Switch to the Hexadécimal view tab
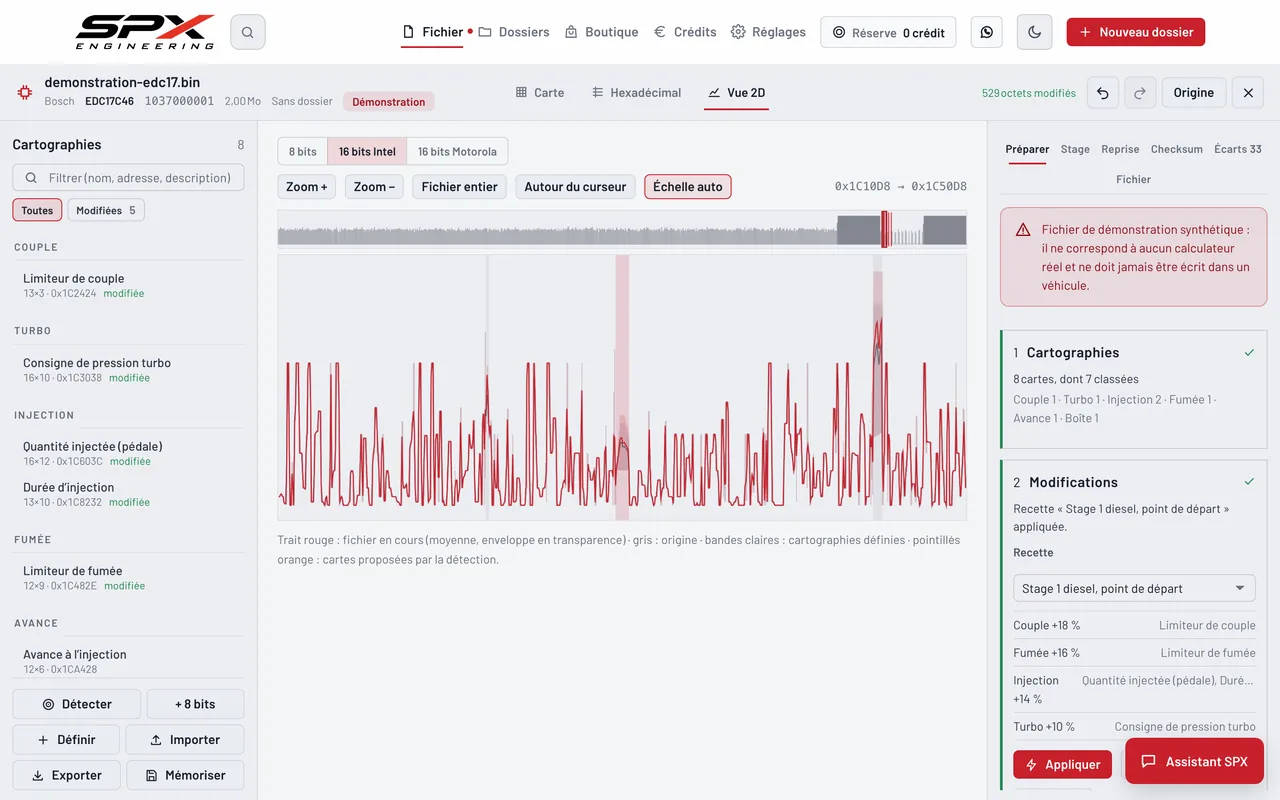This screenshot has height=800, width=1280. coord(636,92)
